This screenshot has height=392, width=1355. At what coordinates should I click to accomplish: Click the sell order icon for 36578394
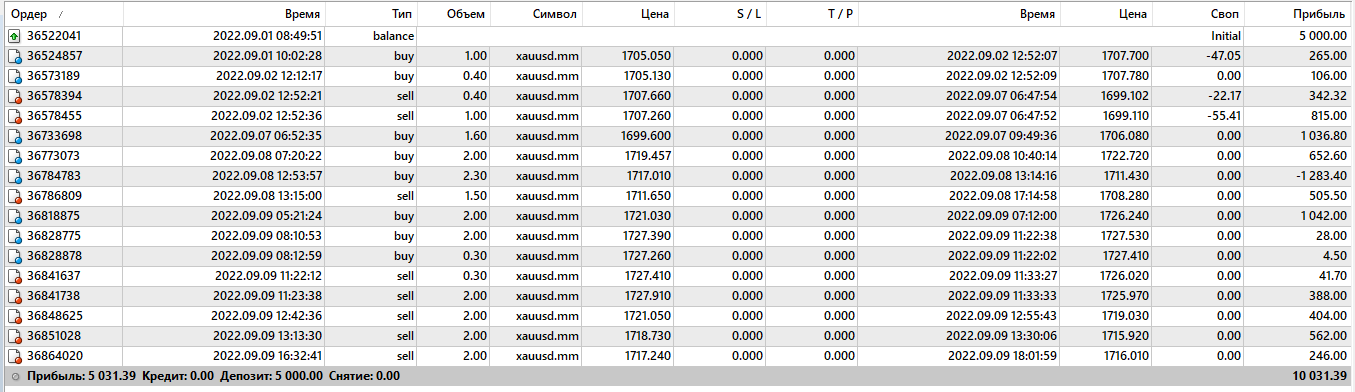click(14, 96)
